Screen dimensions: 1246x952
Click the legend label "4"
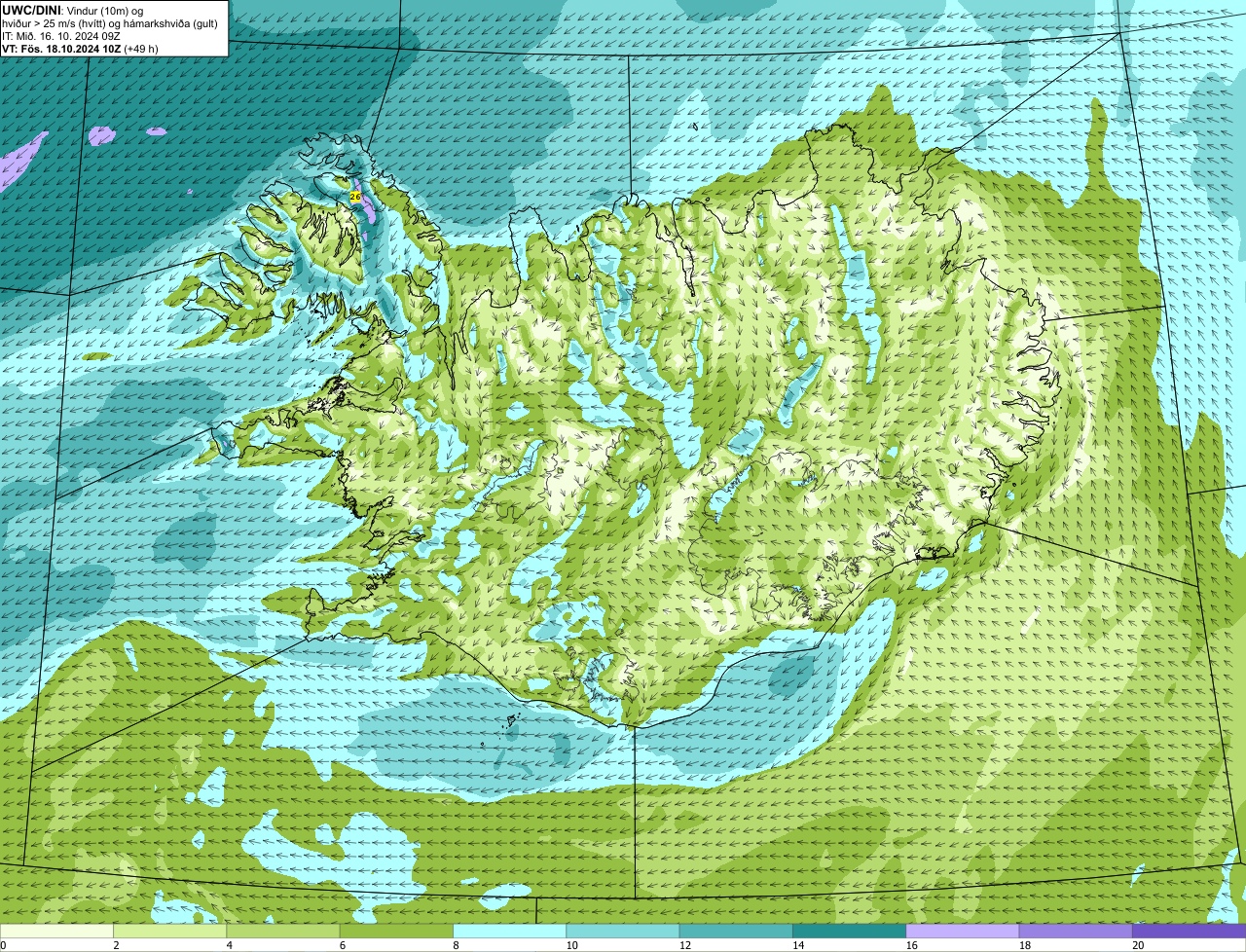[x=229, y=945]
